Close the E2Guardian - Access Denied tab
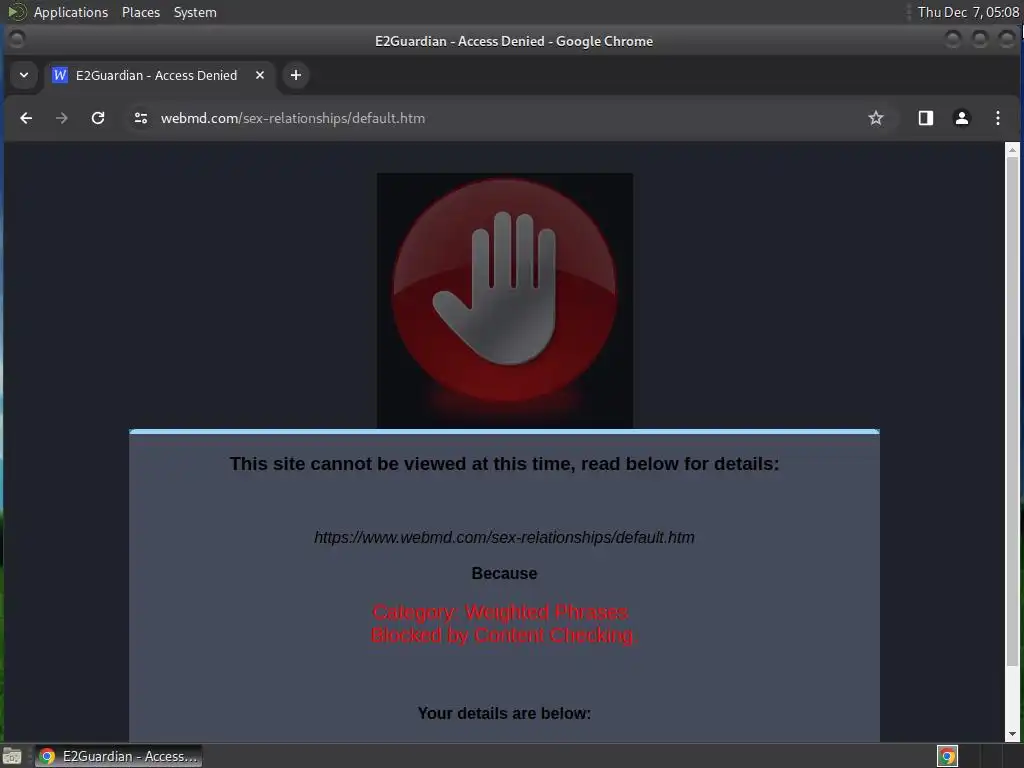Viewport: 1024px width, 768px height. tap(260, 75)
